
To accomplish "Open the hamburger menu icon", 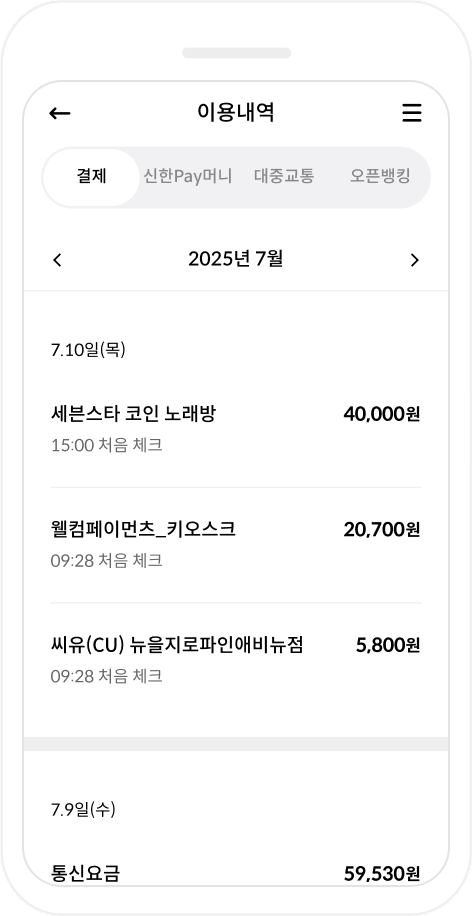I will (x=412, y=113).
